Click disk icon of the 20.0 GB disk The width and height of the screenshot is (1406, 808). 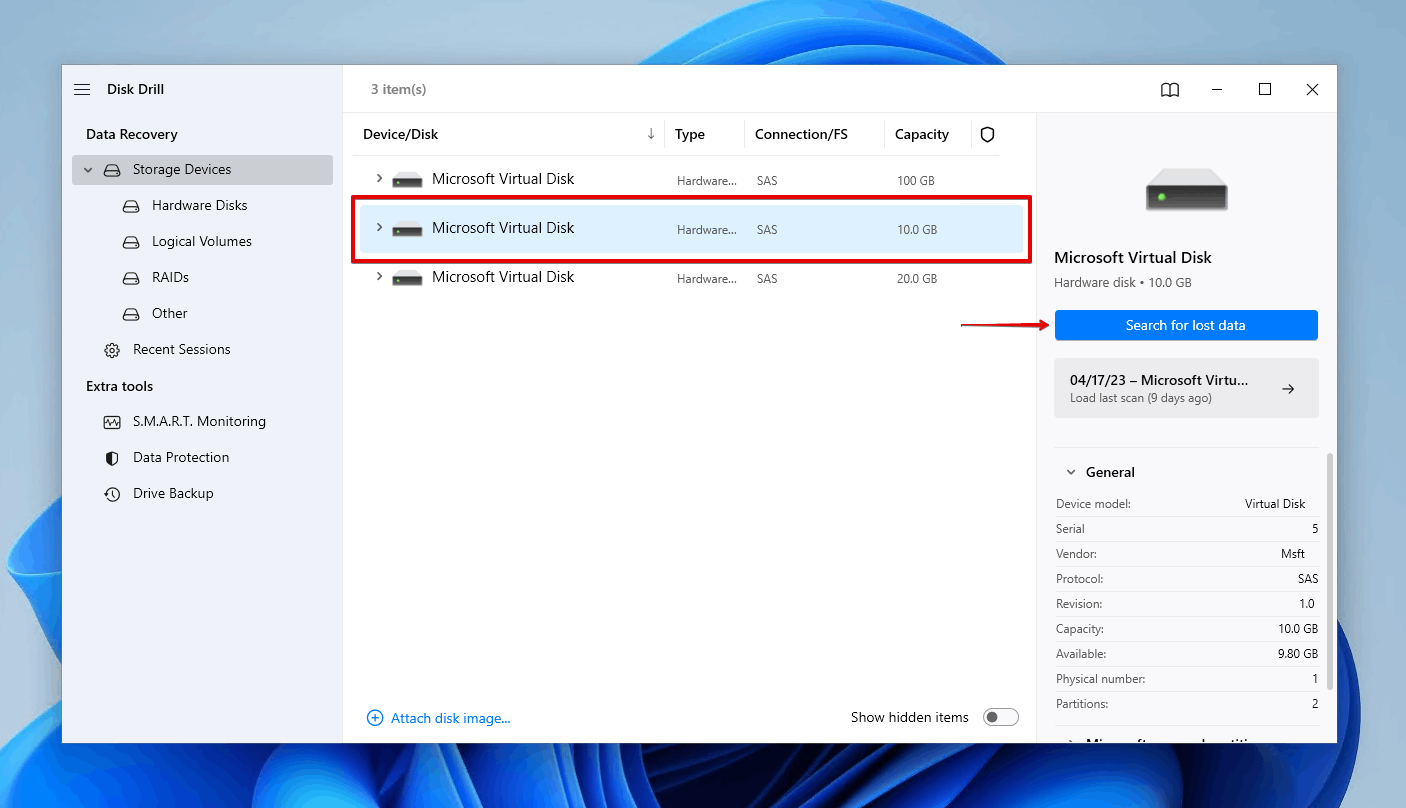(407, 278)
